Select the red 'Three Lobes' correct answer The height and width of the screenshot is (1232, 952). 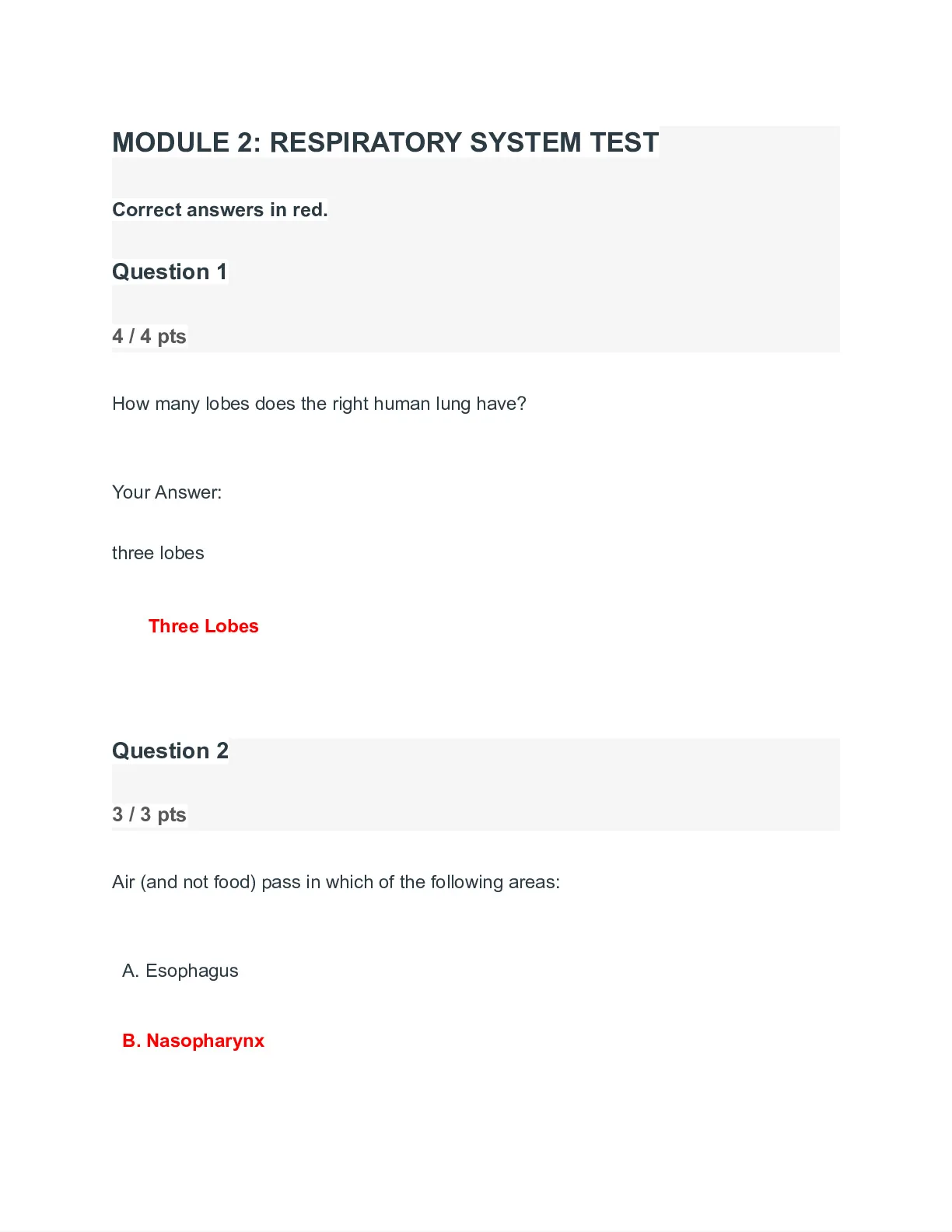204,626
